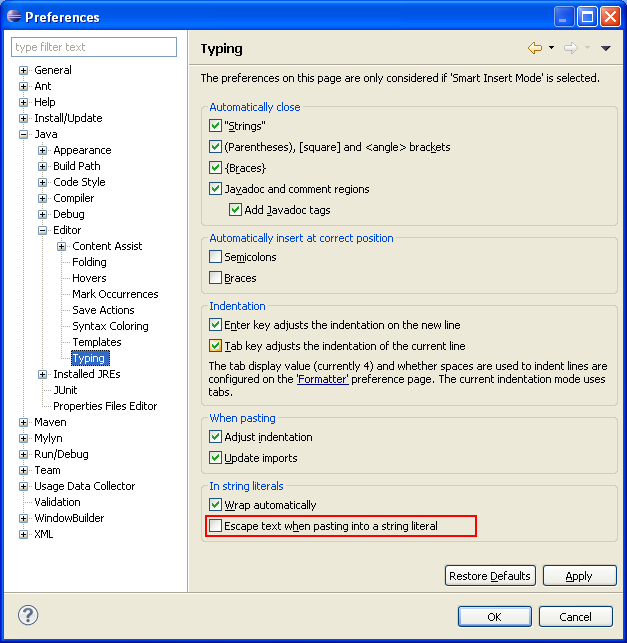This screenshot has height=643, width=627.
Task: Enable Escape text when pasting into string literal
Action: [x=215, y=526]
